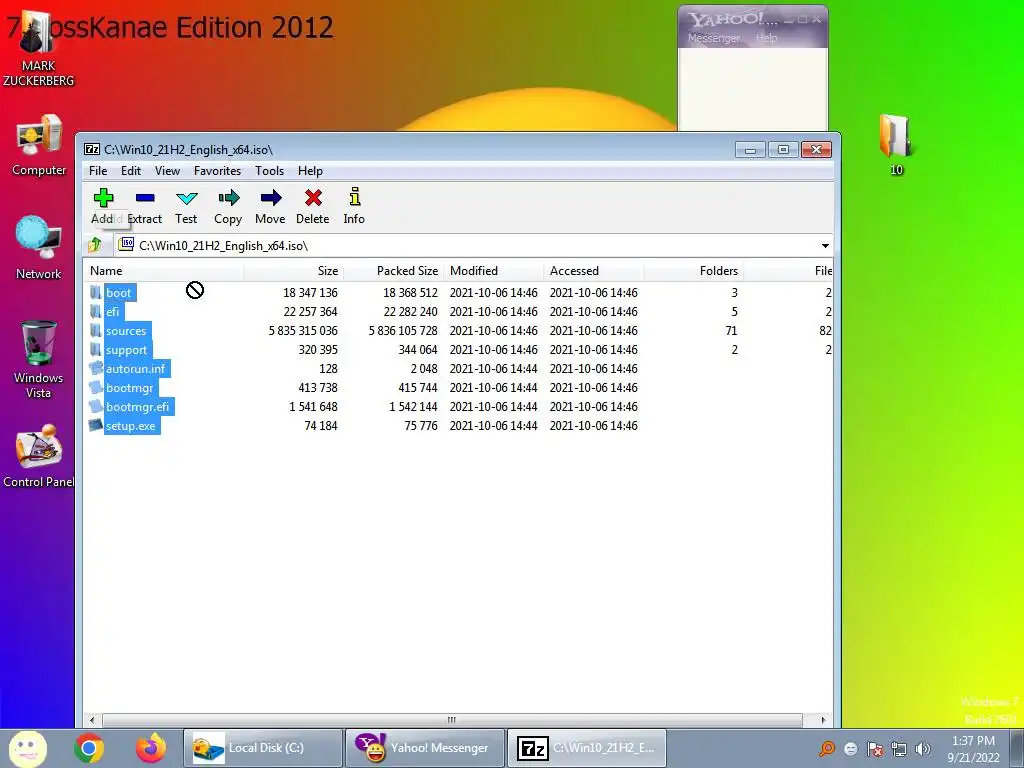The image size is (1024, 768).
Task: Open the 7-Zip Help menu
Action: click(310, 170)
